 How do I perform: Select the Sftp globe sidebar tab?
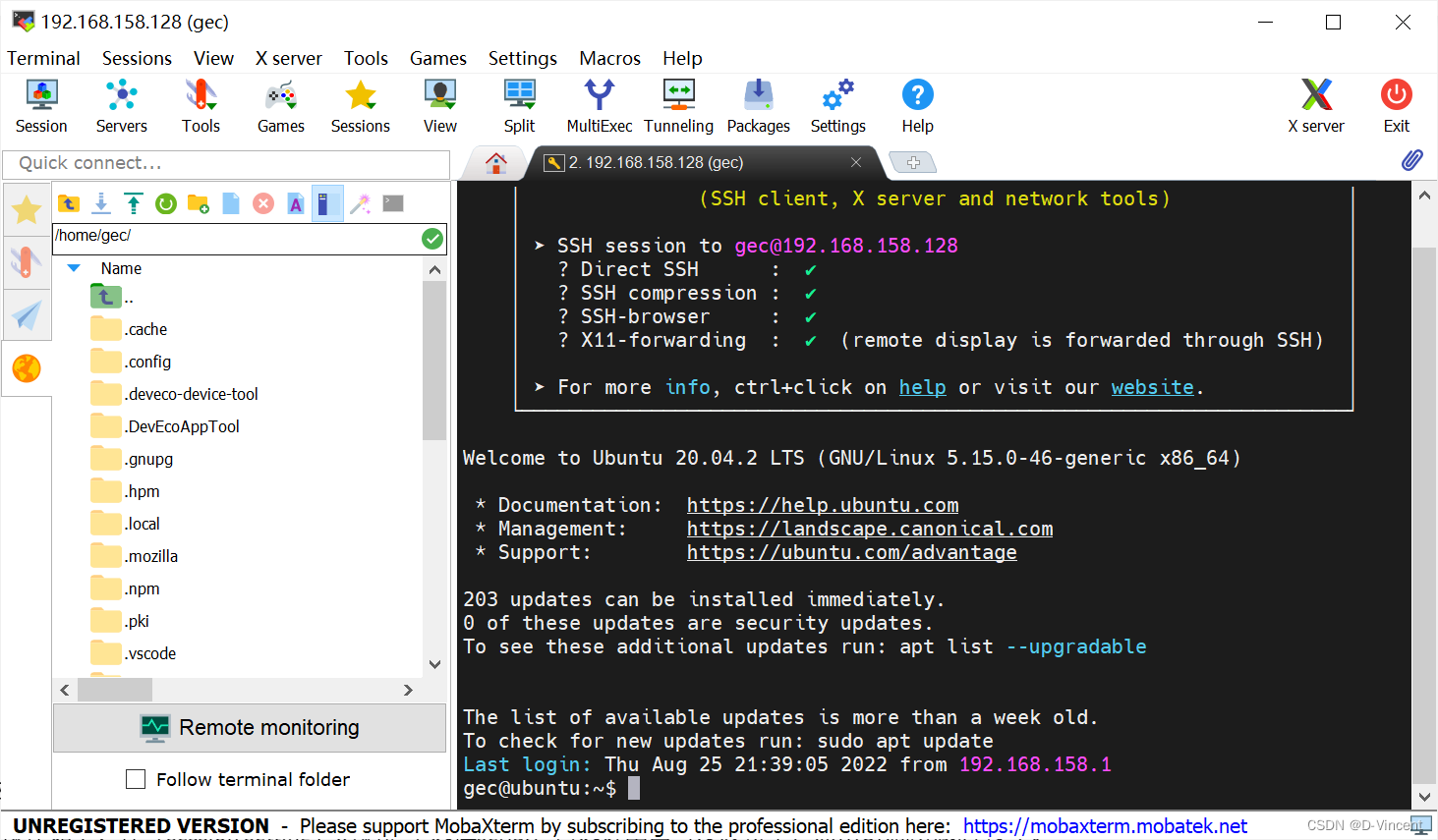click(27, 368)
